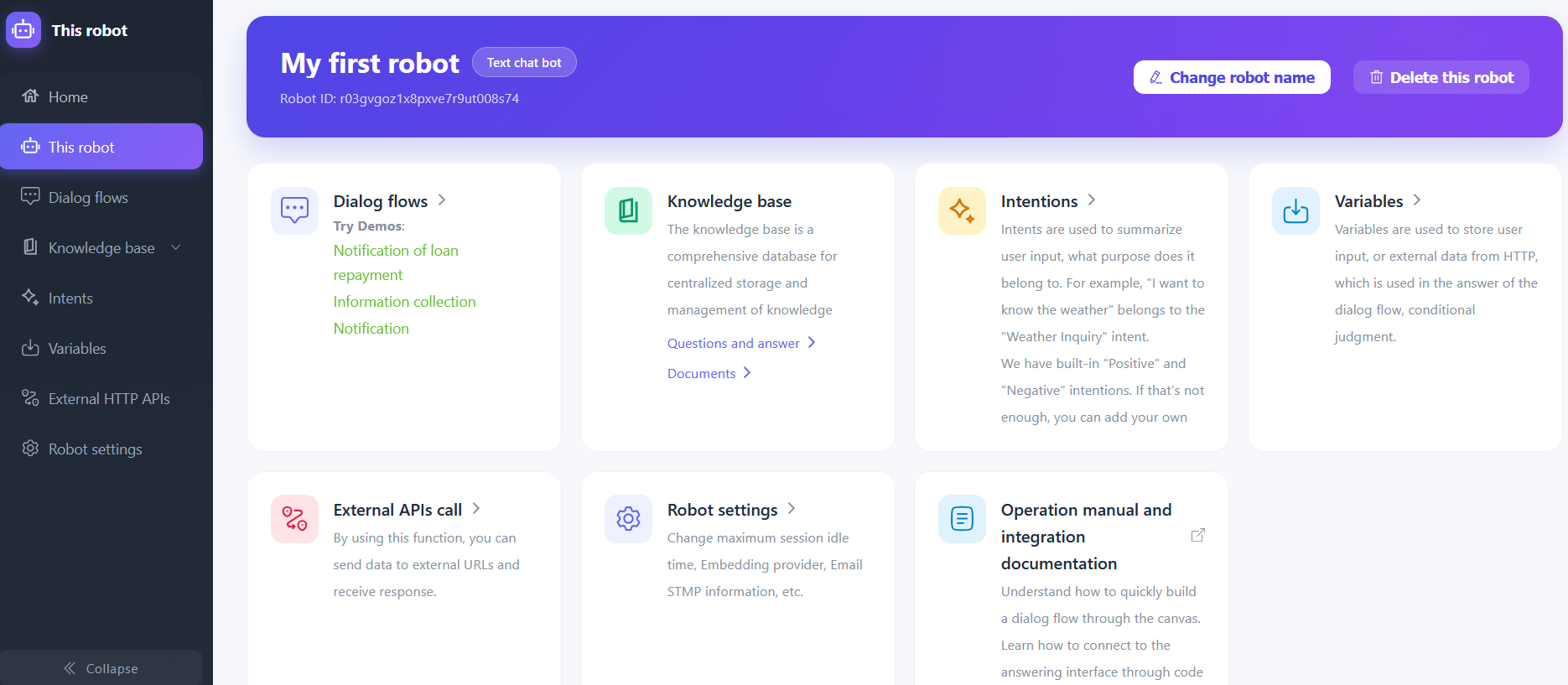The image size is (1568, 685).
Task: Click the chat bubble icon beside Dialog flows in sidebar
Action: 30,196
